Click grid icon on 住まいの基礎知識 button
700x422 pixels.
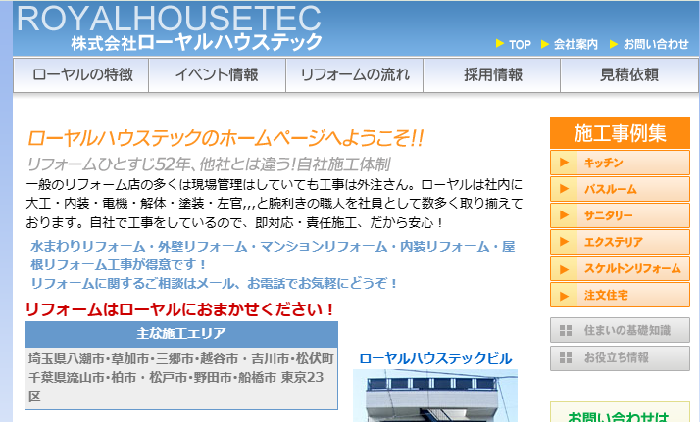coord(566,330)
